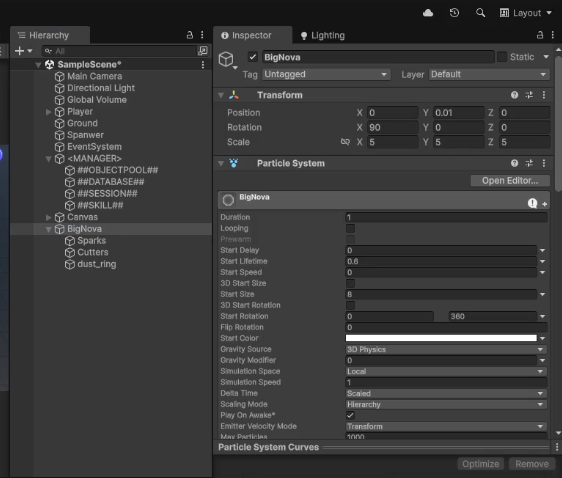Select Directional Light in Hierarchy
The image size is (562, 478).
pyautogui.click(x=101, y=88)
